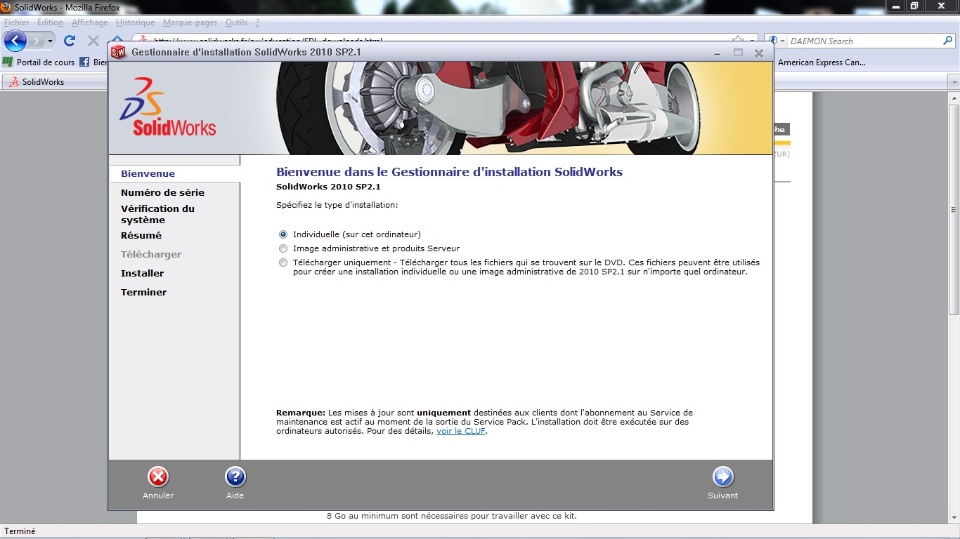
Task: Open Firefox tab list dropdown
Action: [953, 81]
